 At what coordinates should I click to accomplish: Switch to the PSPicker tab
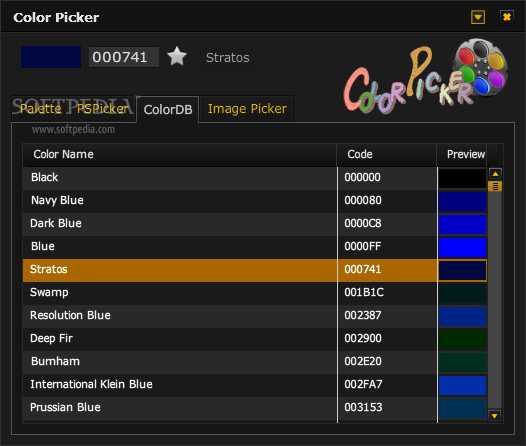pyautogui.click(x=103, y=109)
